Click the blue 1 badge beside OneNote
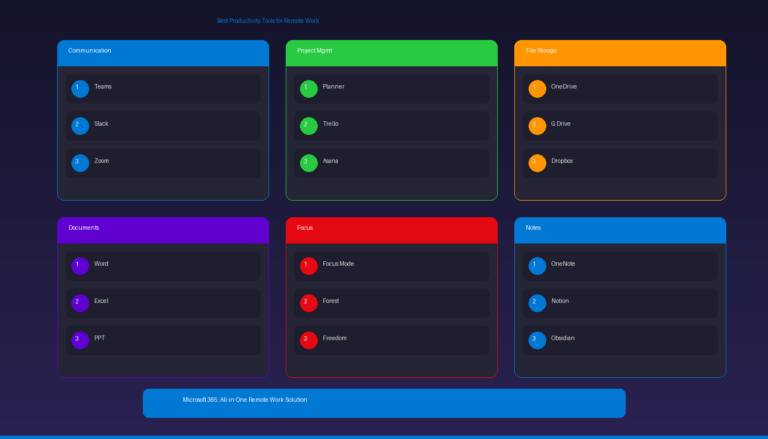The height and width of the screenshot is (439, 768). pyautogui.click(x=537, y=266)
